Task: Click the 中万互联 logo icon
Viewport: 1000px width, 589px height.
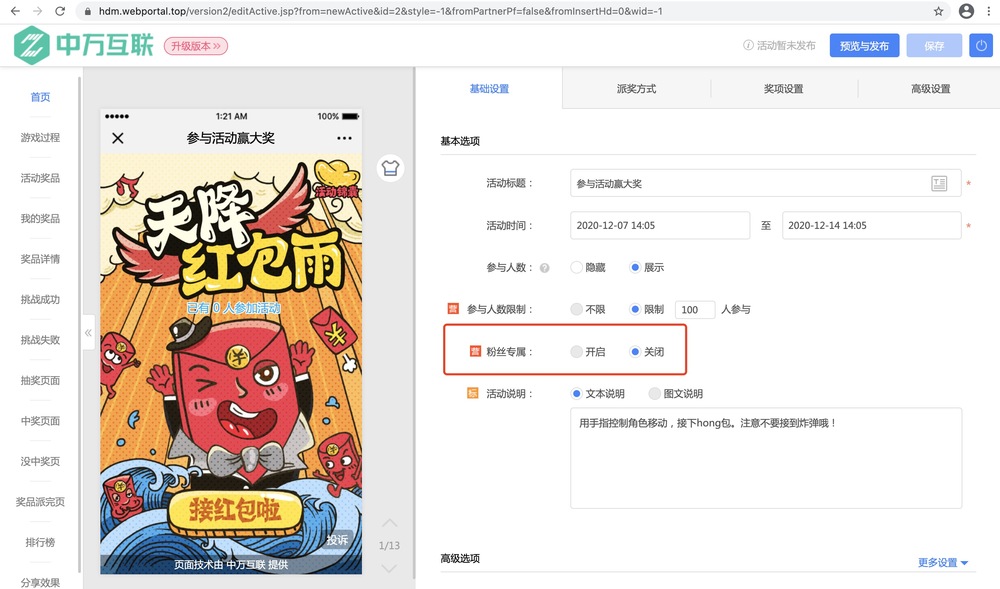Action: click(31, 44)
